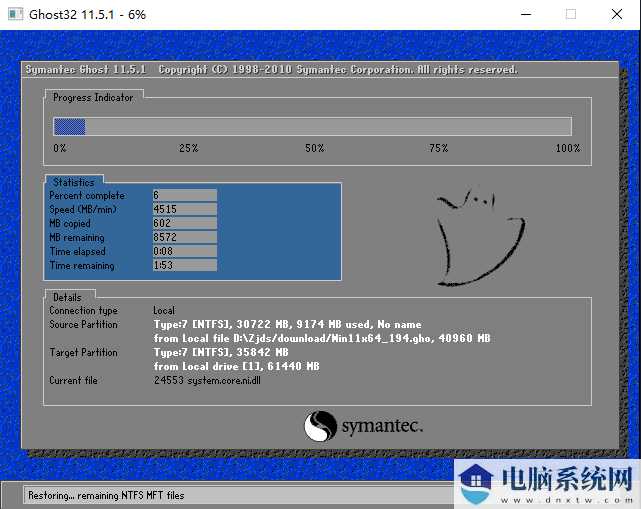This screenshot has height=509, width=641.
Task: Click the 25% progress scale marker
Action: (x=188, y=148)
